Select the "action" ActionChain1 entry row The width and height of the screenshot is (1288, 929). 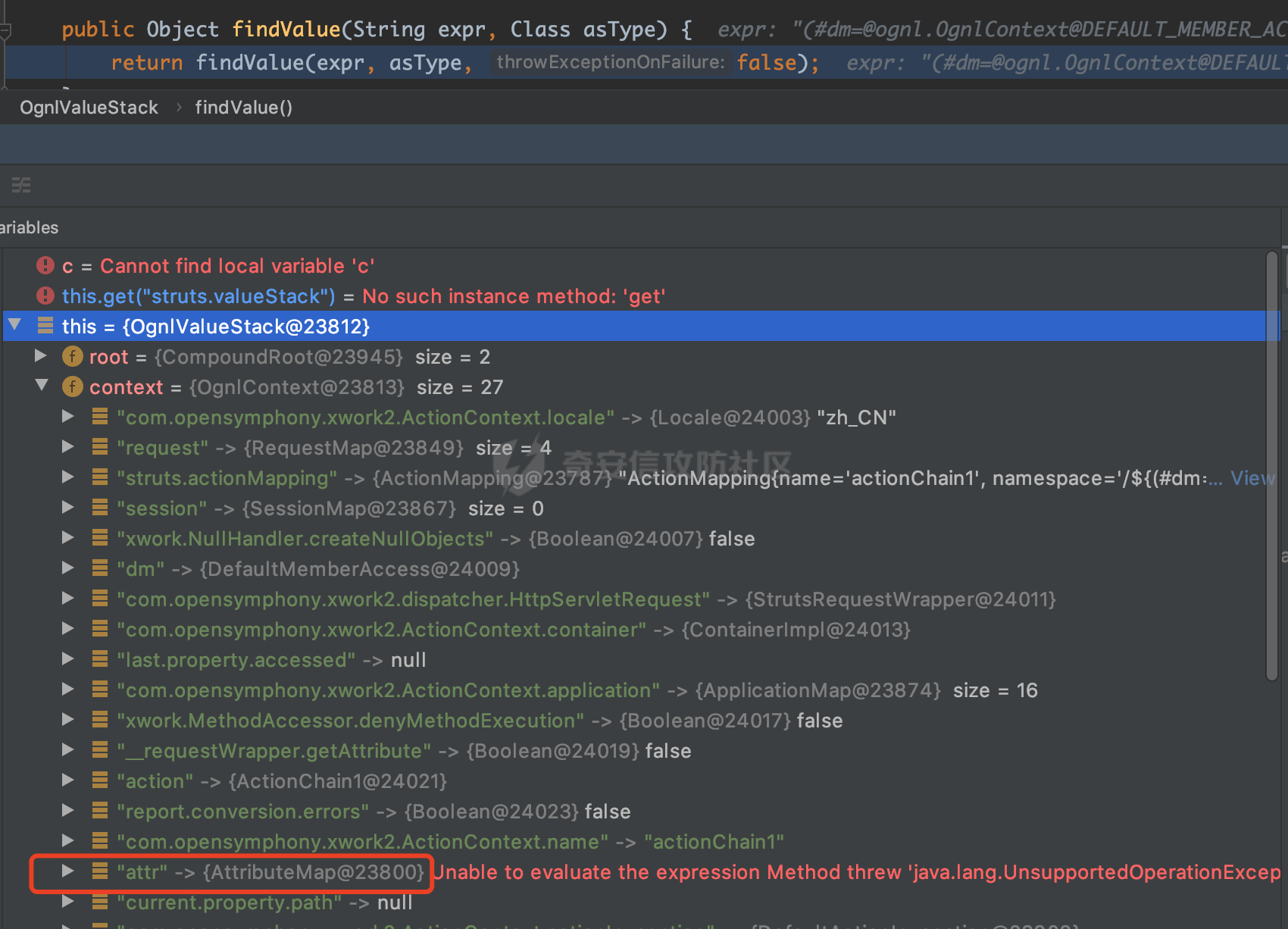click(282, 781)
